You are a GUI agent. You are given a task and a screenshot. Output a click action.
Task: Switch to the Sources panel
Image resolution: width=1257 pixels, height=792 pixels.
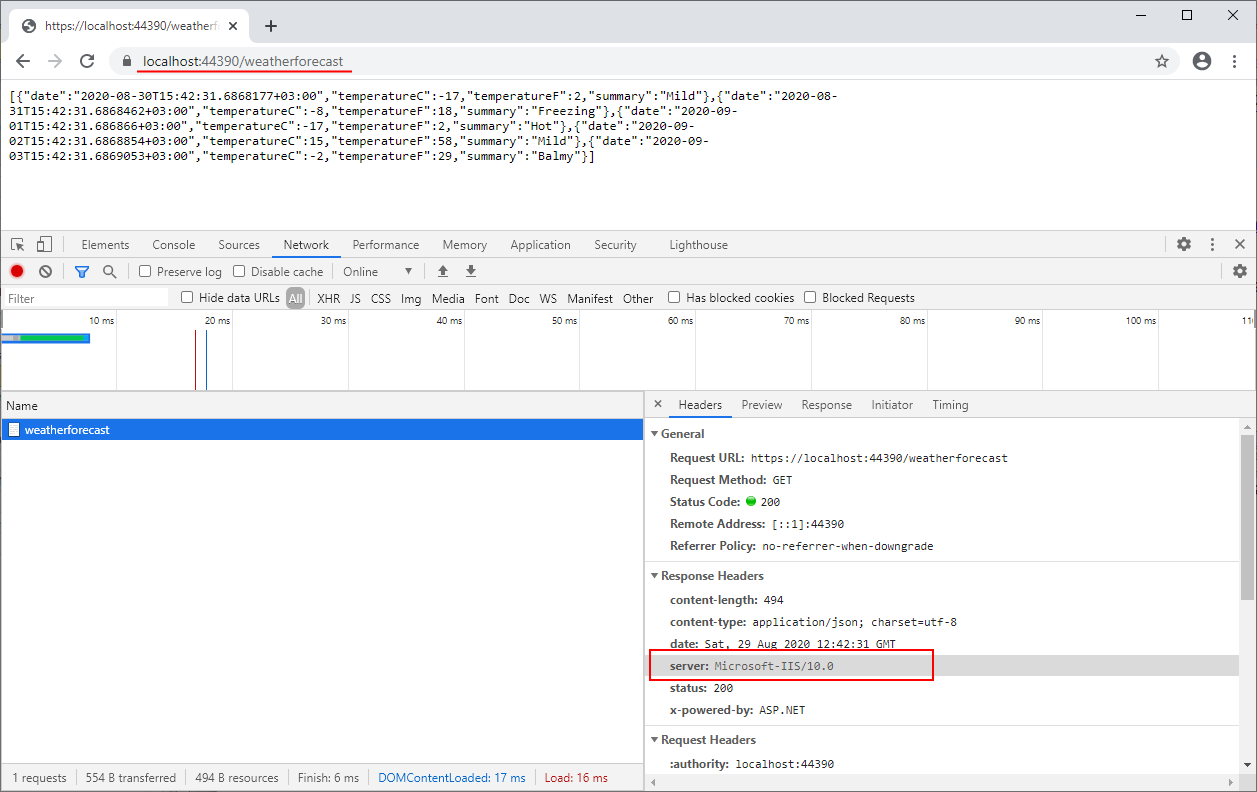coord(239,245)
